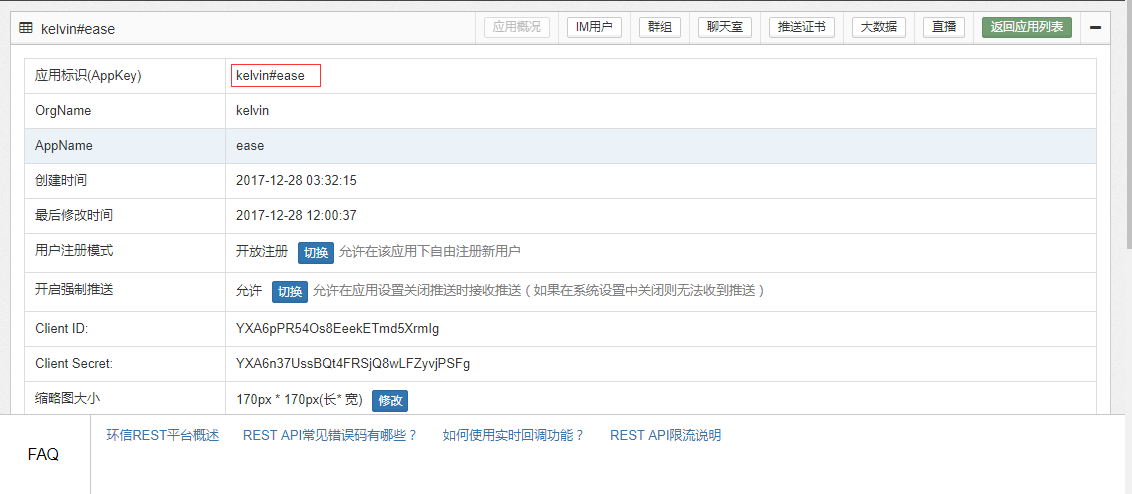Click the green 返回应用列表 button
The image size is (1132, 494).
click(x=1027, y=27)
